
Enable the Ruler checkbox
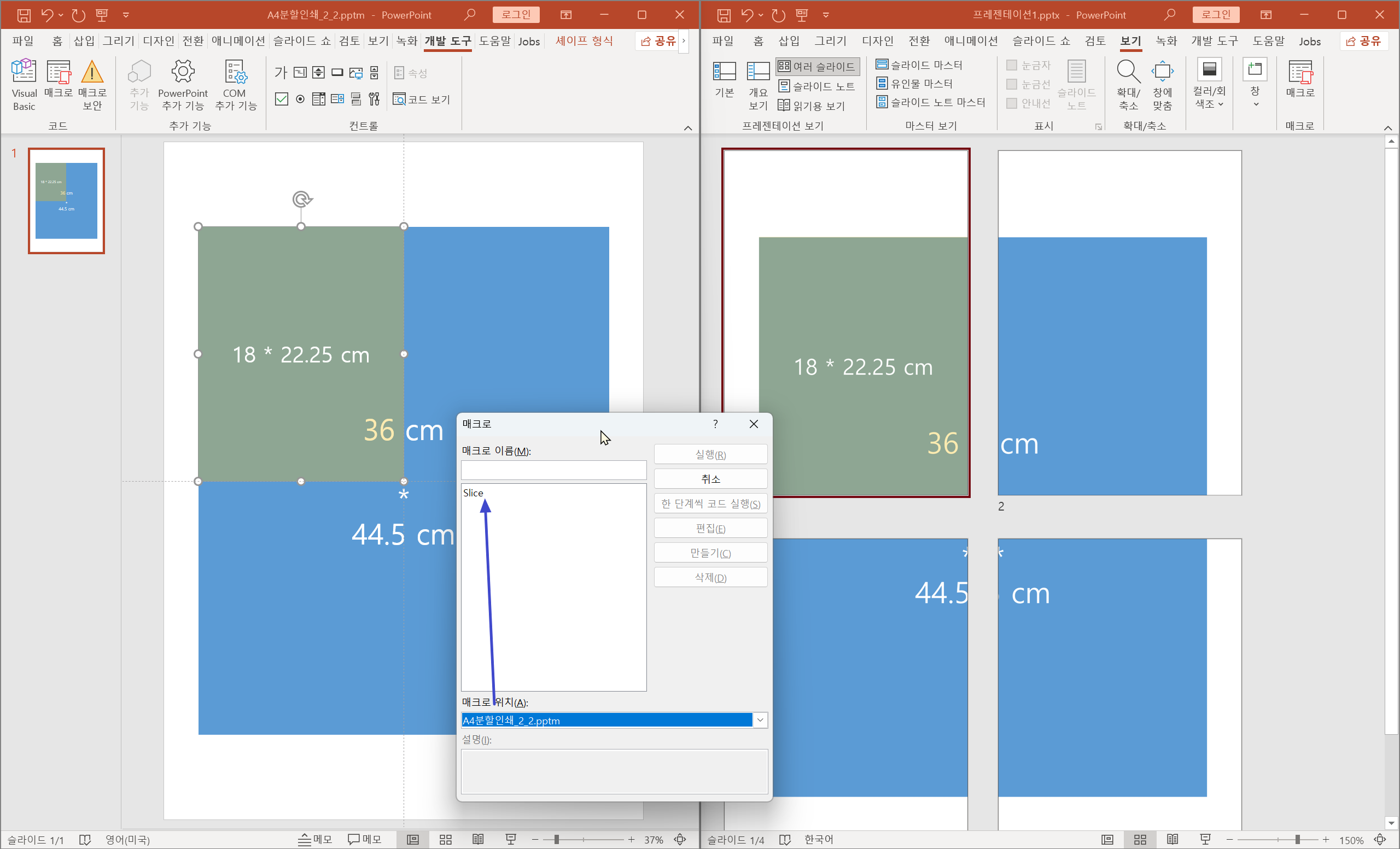coord(1011,65)
